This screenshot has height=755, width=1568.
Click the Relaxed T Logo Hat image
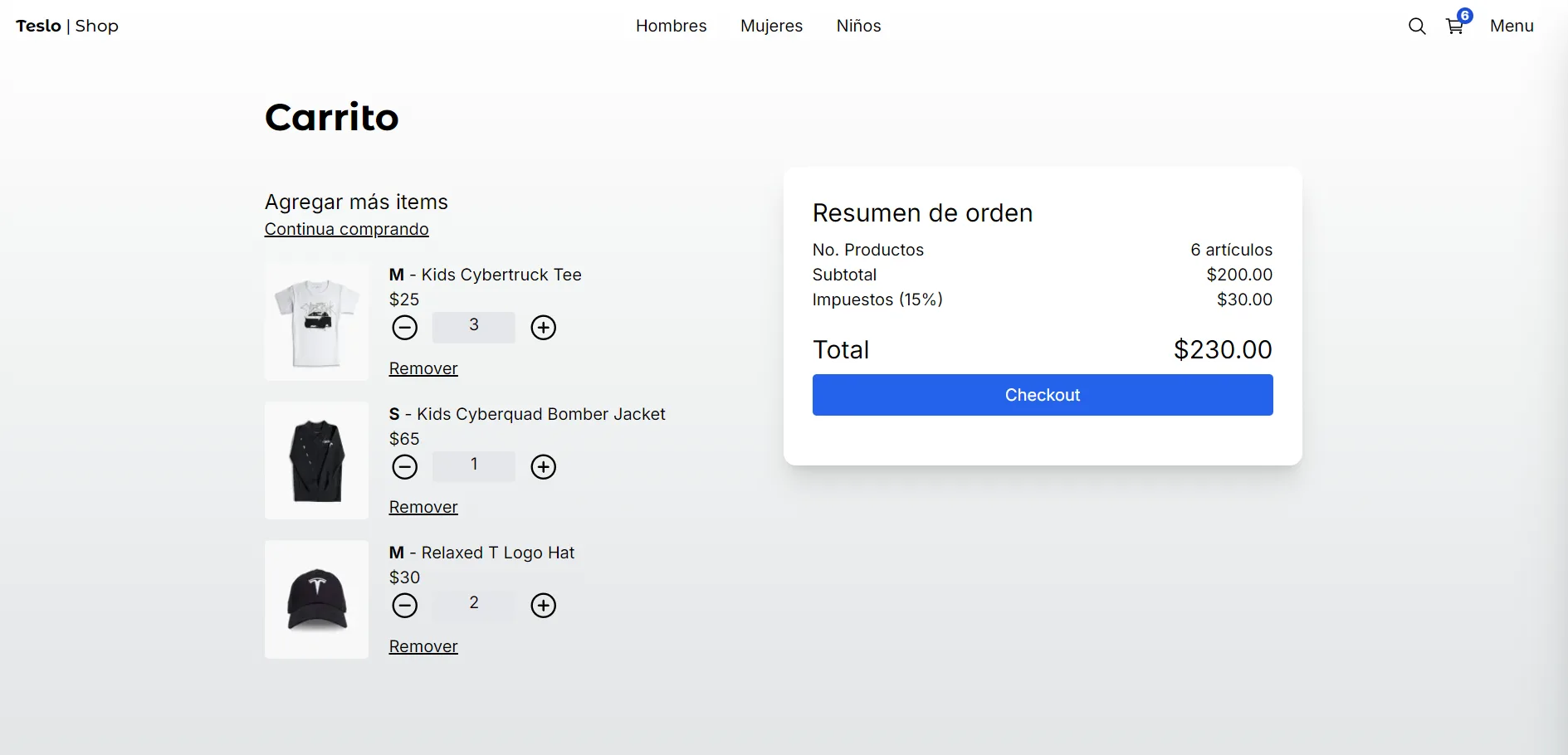[316, 600]
